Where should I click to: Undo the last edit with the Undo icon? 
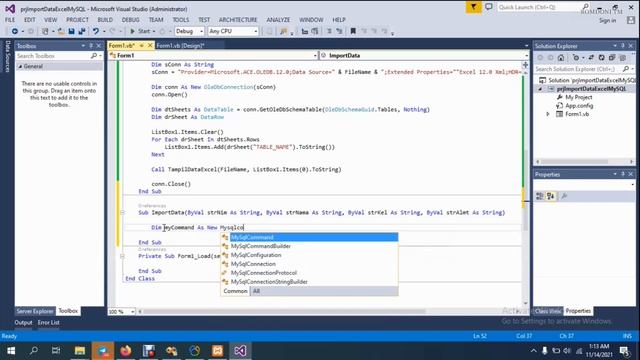96,31
